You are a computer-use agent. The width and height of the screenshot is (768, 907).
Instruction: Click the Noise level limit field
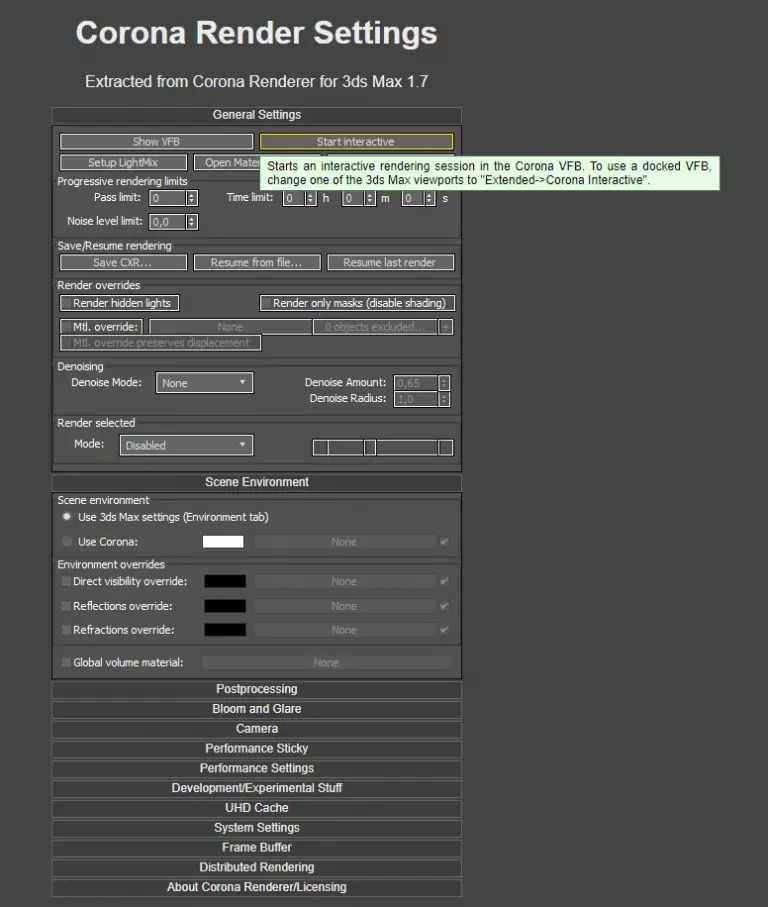[166, 222]
